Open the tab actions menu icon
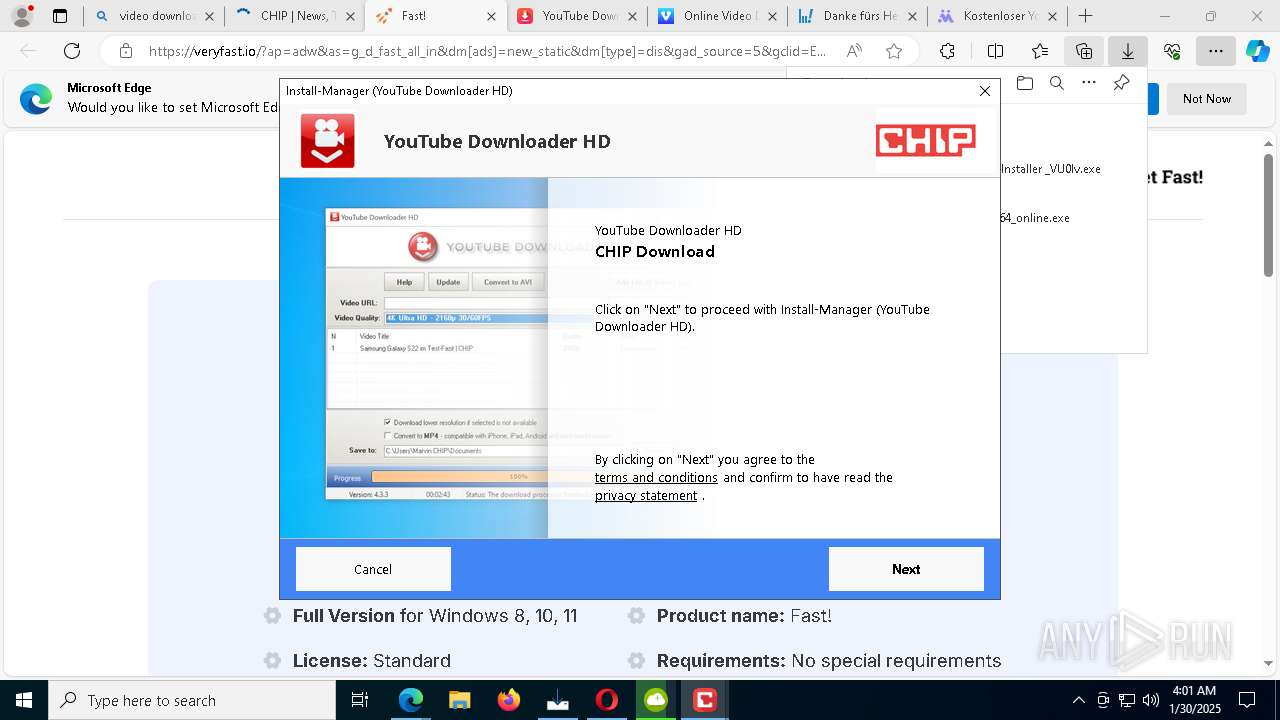This screenshot has width=1280, height=720. pyautogui.click(x=60, y=16)
